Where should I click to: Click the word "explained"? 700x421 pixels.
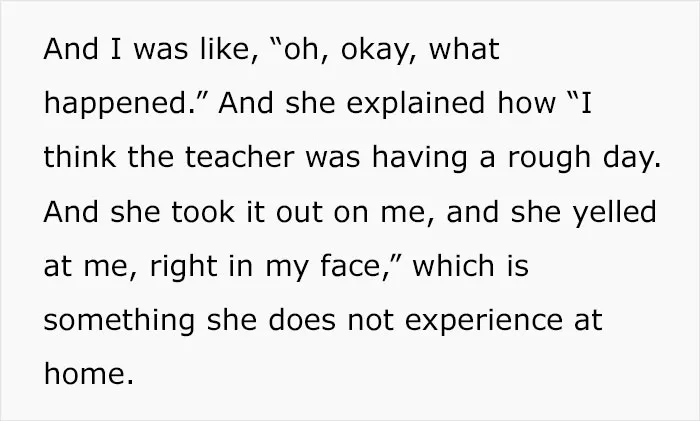click(x=415, y=104)
